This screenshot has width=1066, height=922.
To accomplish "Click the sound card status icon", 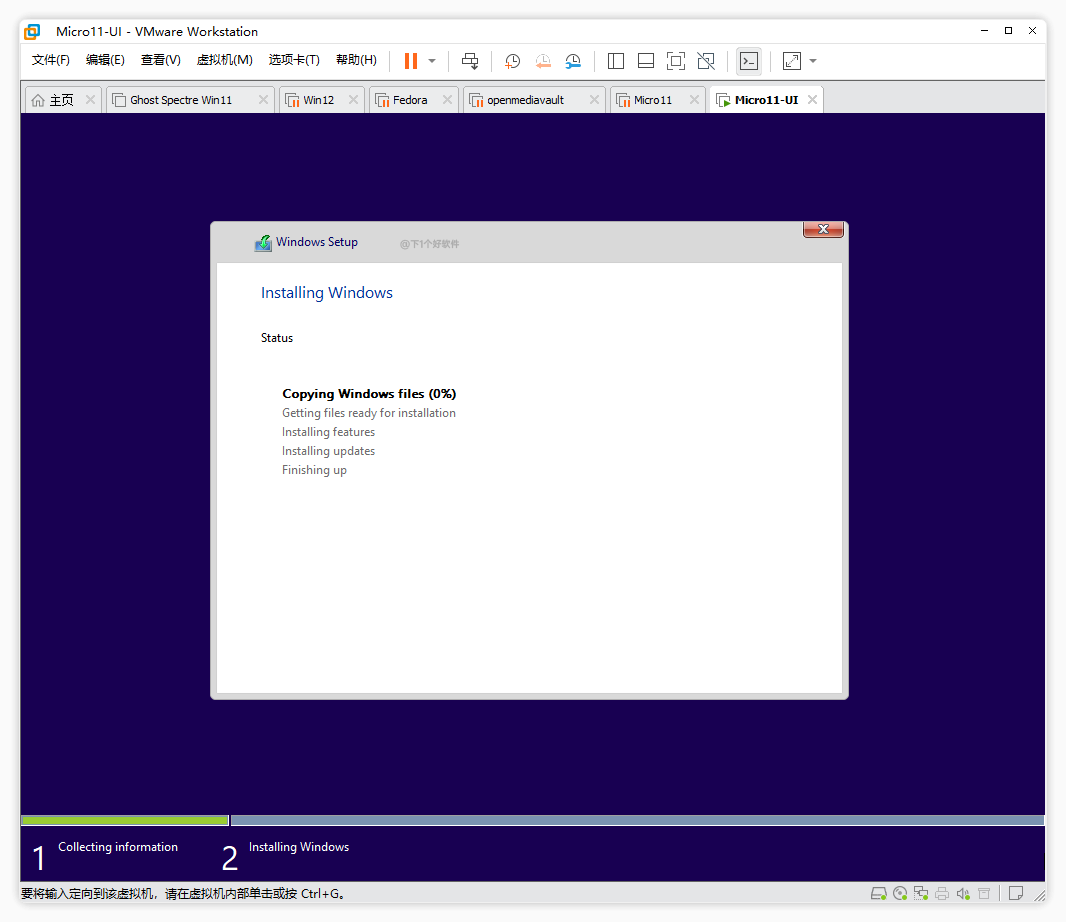I will (962, 893).
